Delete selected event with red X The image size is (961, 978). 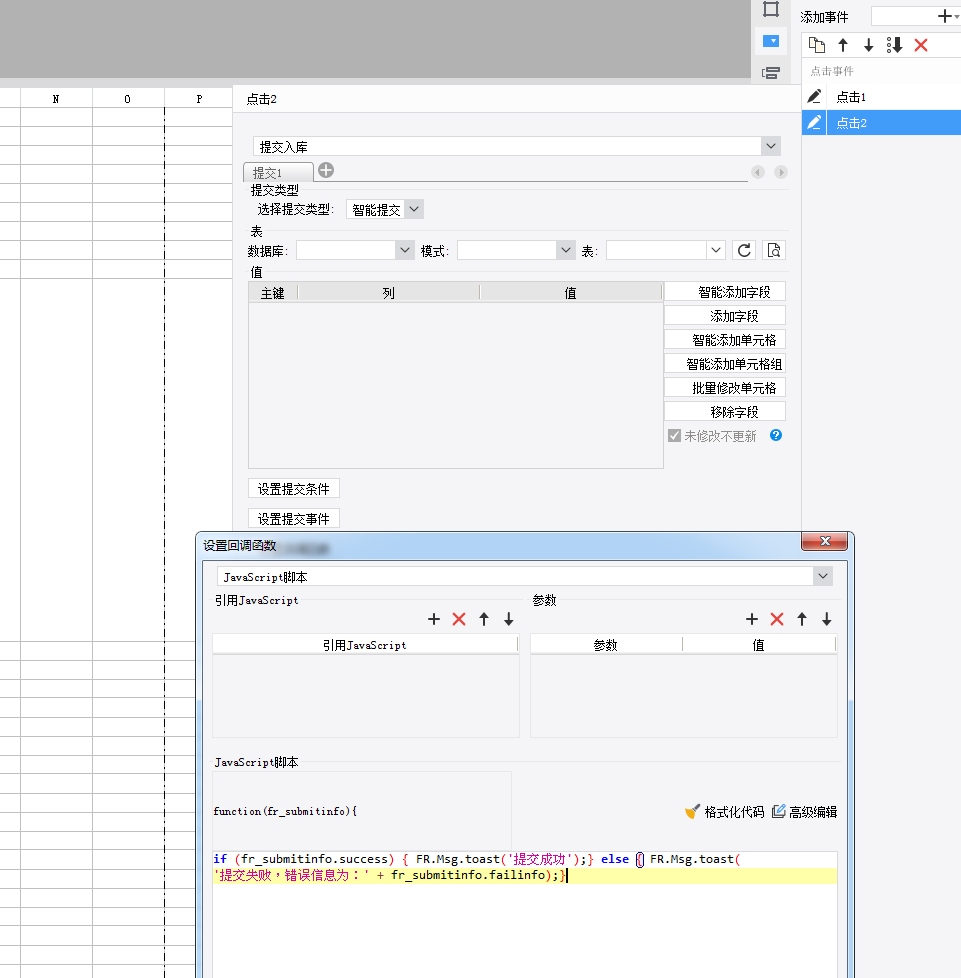(921, 45)
